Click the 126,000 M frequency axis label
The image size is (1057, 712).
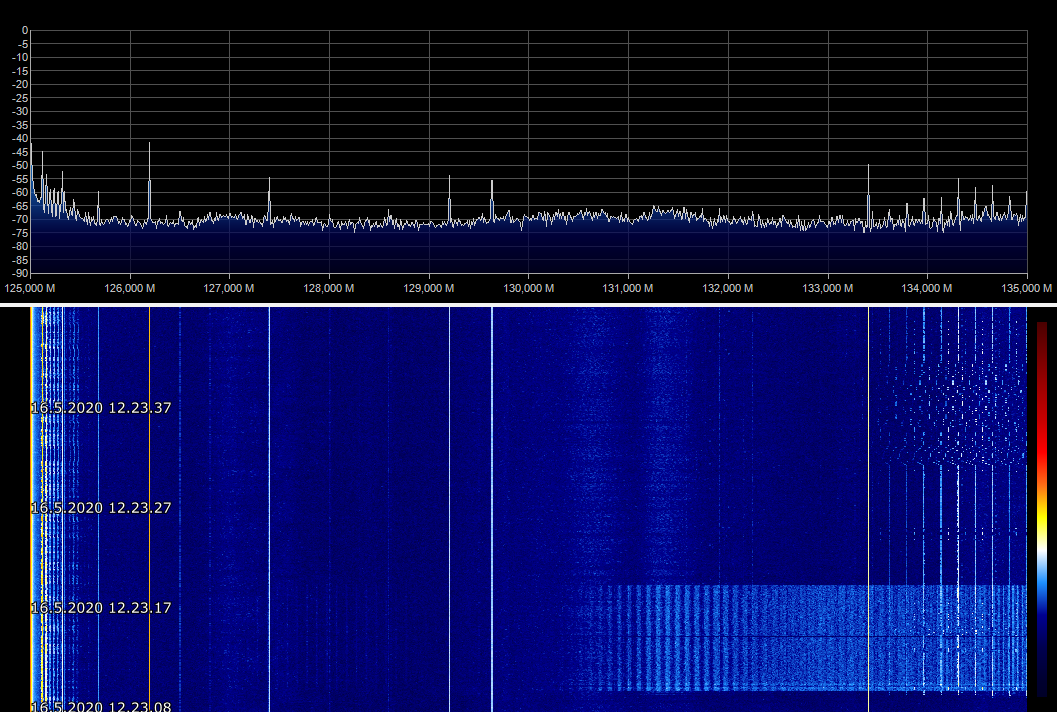click(130, 288)
